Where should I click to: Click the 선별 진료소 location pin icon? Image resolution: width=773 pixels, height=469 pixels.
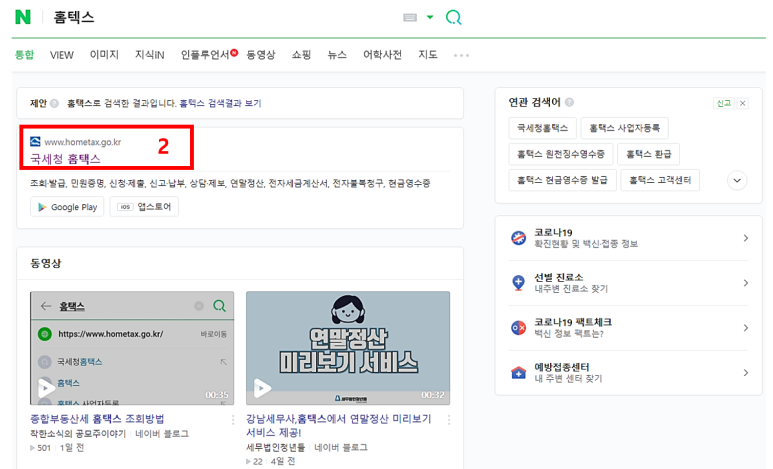click(518, 283)
